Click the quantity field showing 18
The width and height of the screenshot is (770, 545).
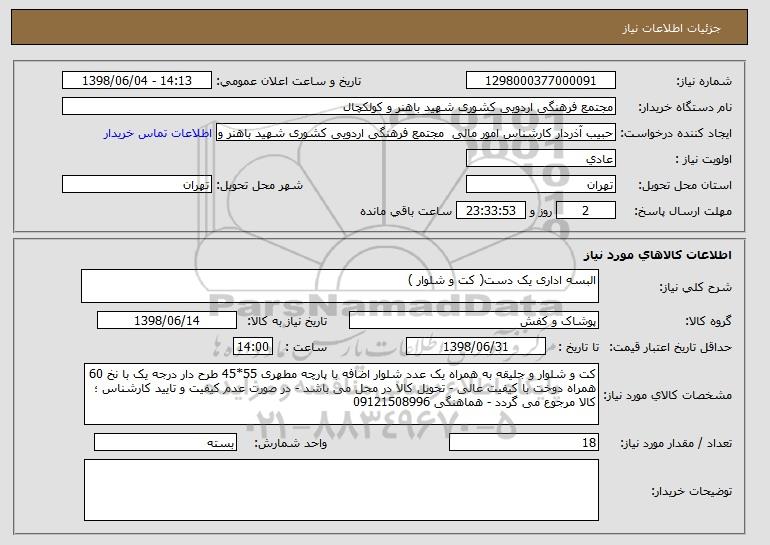(x=524, y=442)
